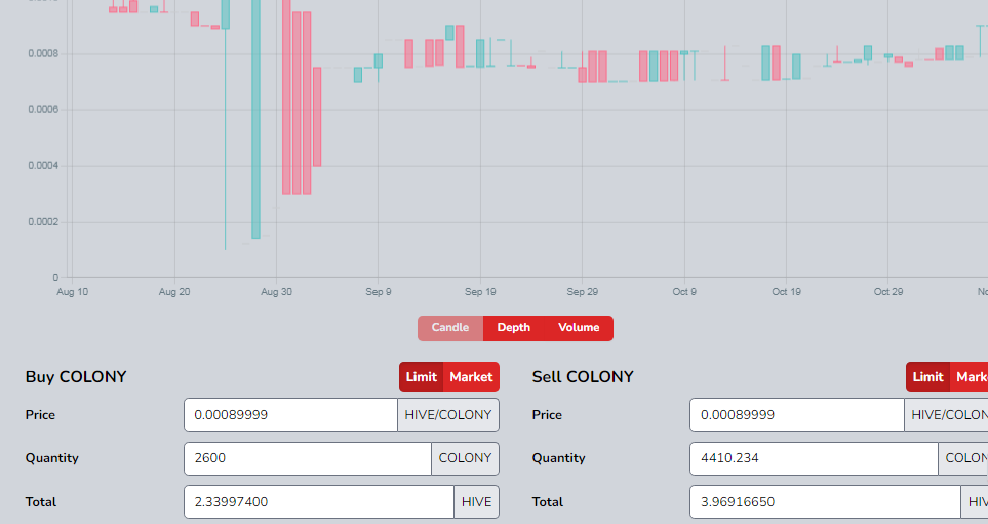Switch chart to Candle view
Viewport: 988px width, 524px height.
click(450, 328)
